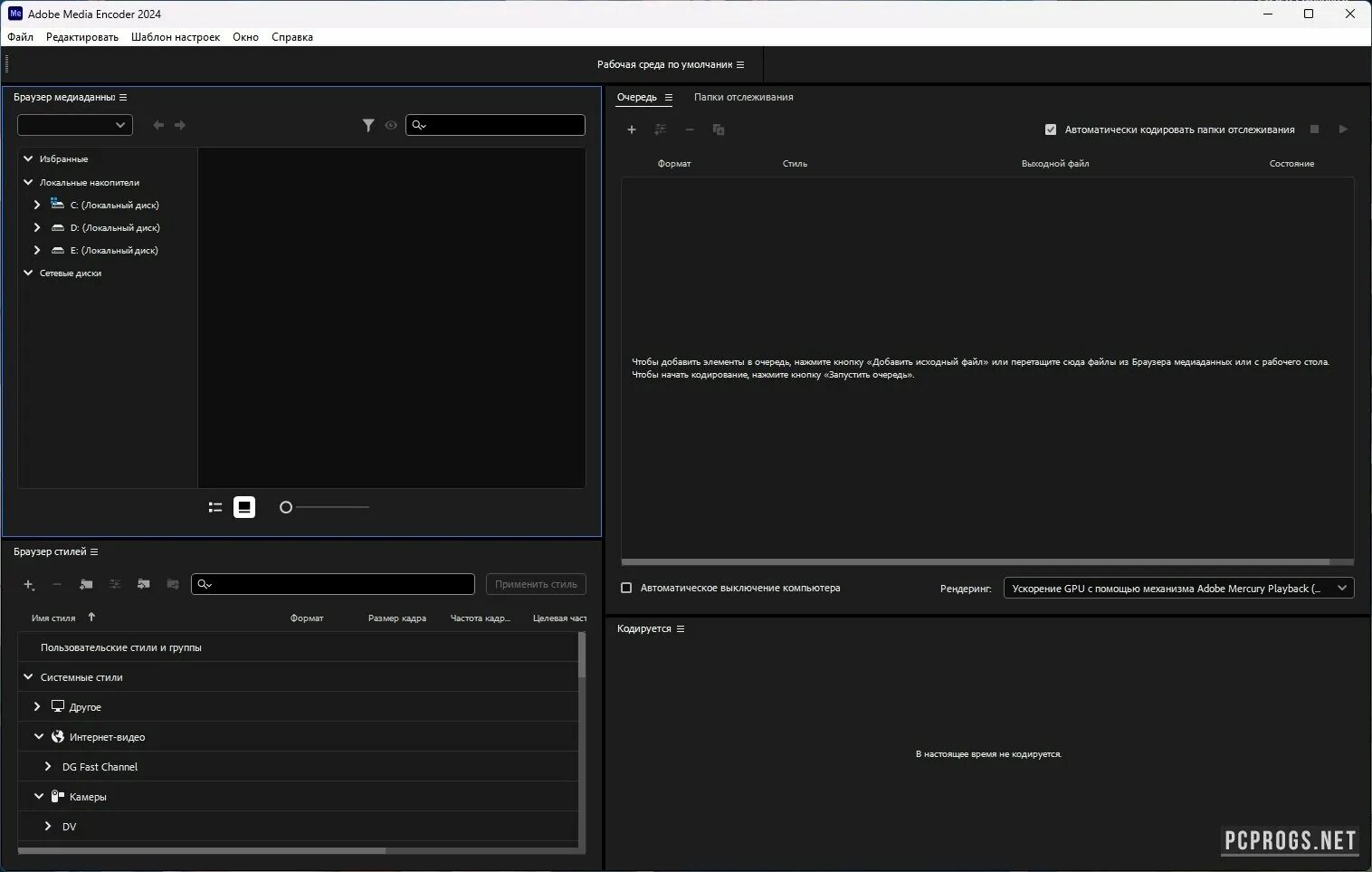Collapse the Сетевые диски node
Screen dimensions: 1372x872
[28, 273]
